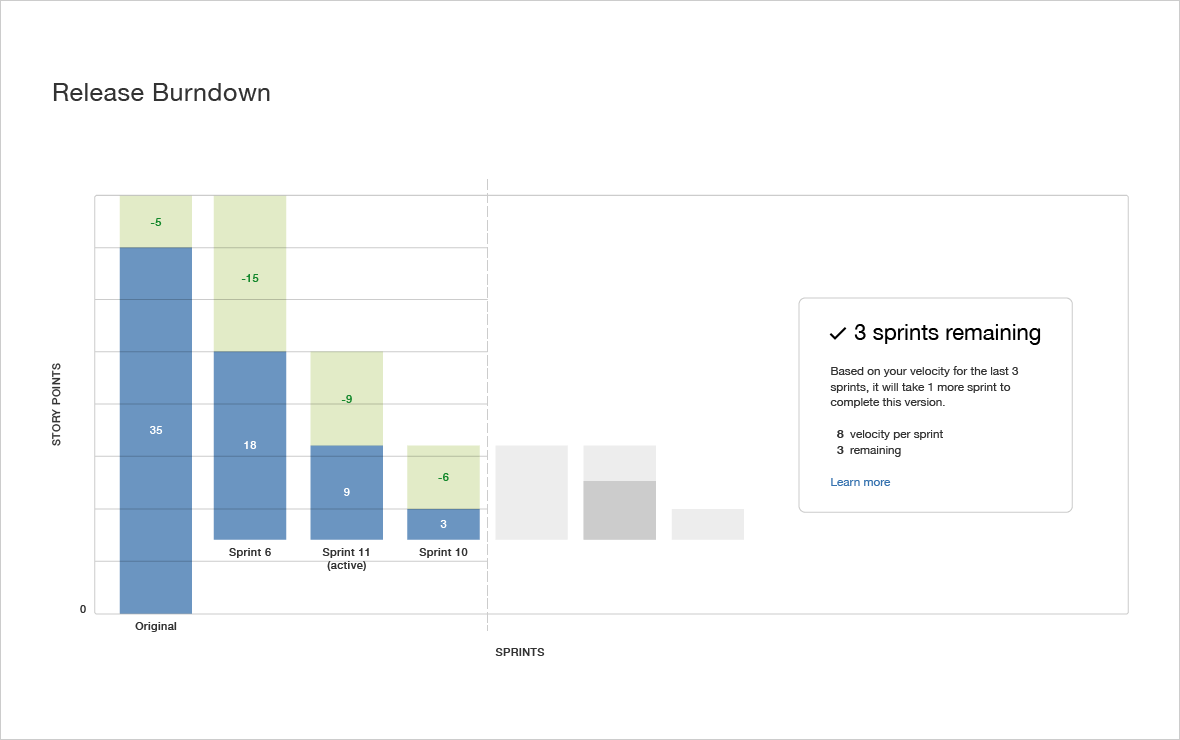This screenshot has height=740, width=1180.
Task: Click the blue 35 Original bar segment
Action: [156, 431]
